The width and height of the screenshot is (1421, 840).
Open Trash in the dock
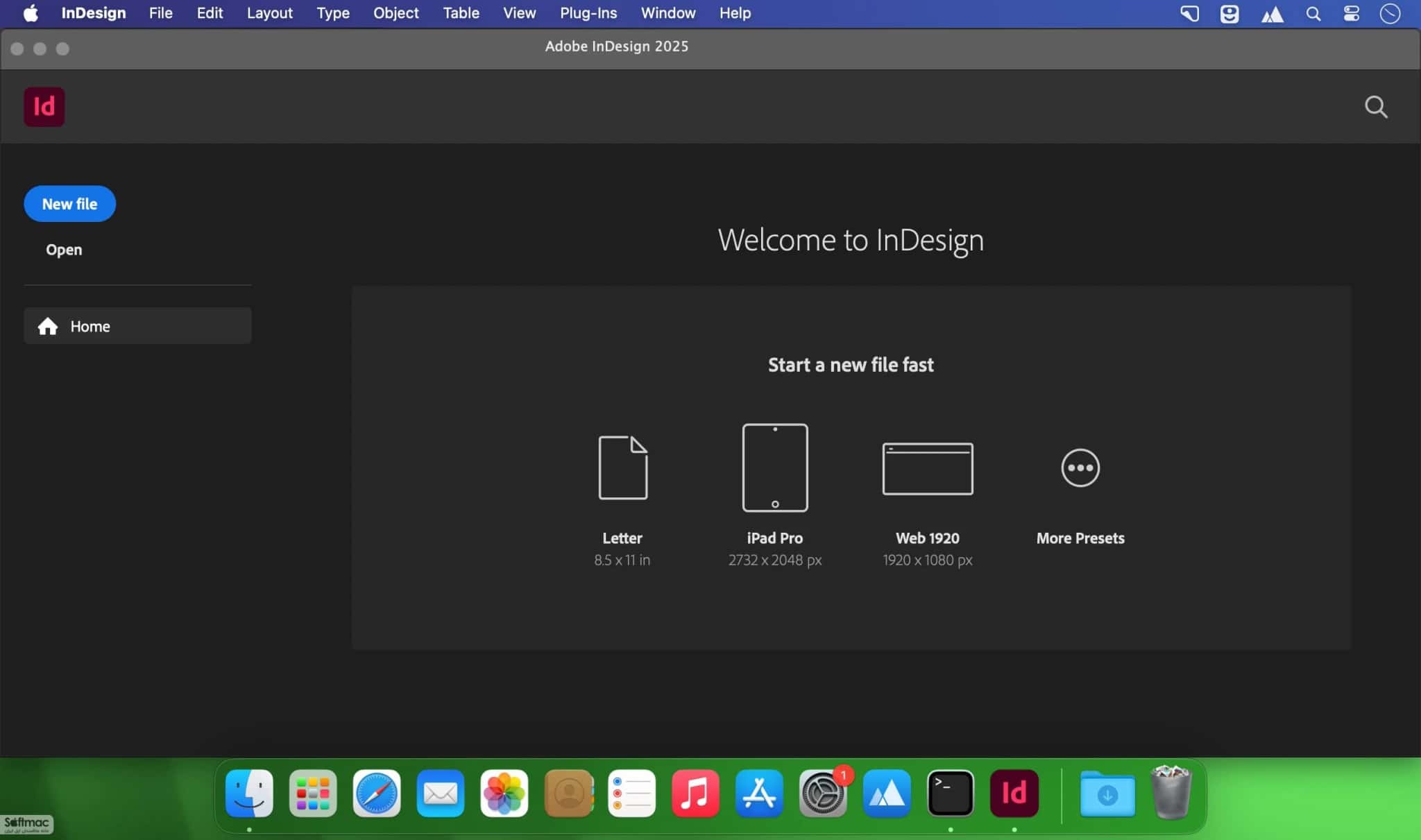point(1171,791)
